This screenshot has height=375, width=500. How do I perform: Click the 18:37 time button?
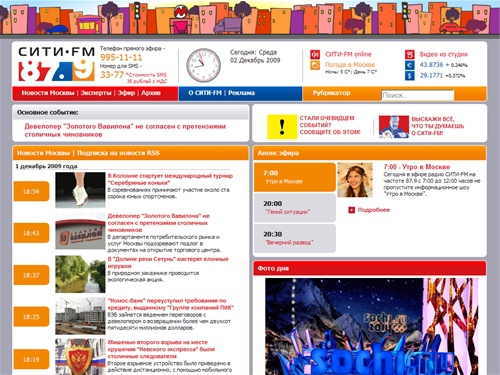point(31,275)
